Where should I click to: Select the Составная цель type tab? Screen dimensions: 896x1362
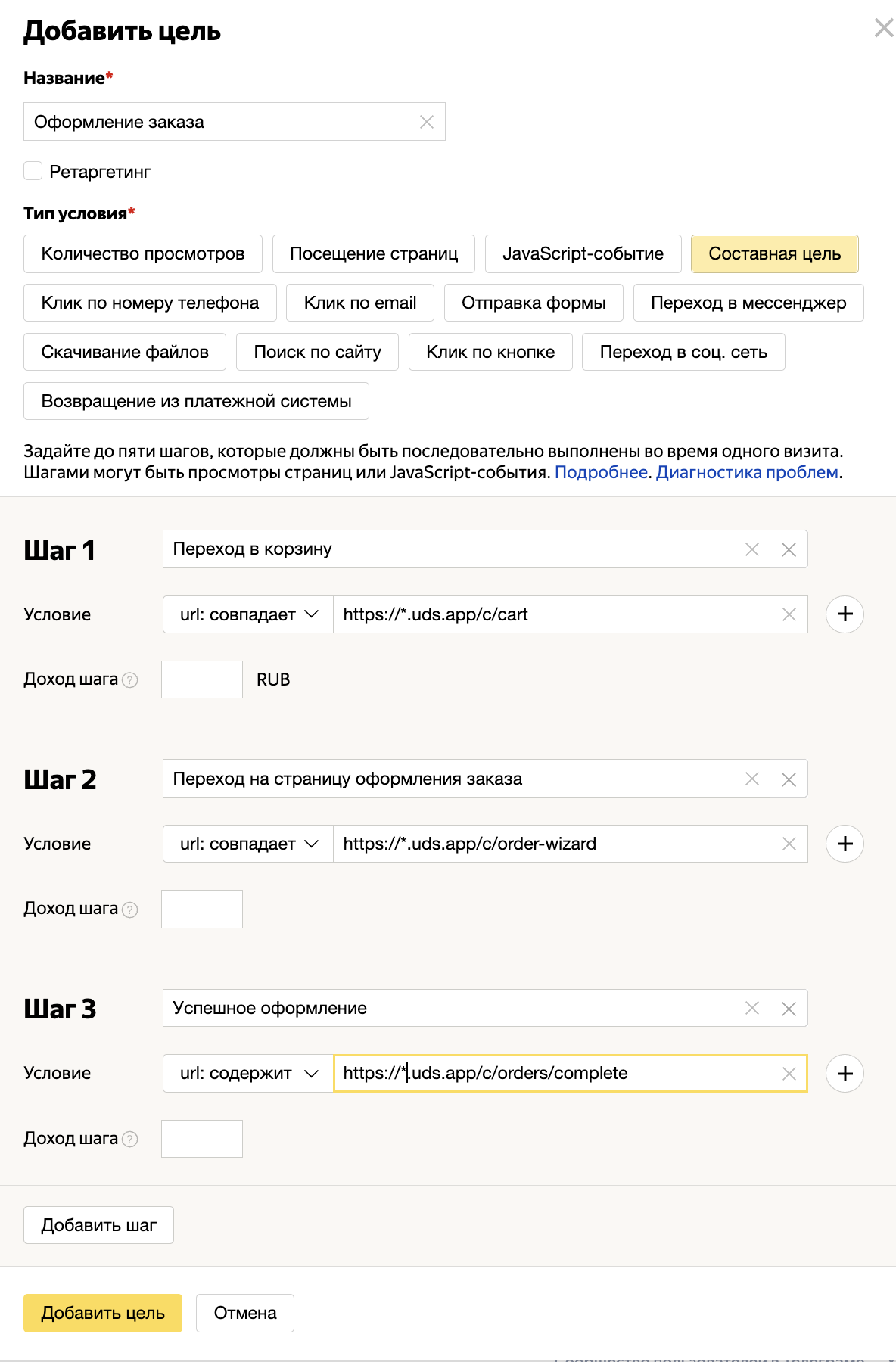774,253
